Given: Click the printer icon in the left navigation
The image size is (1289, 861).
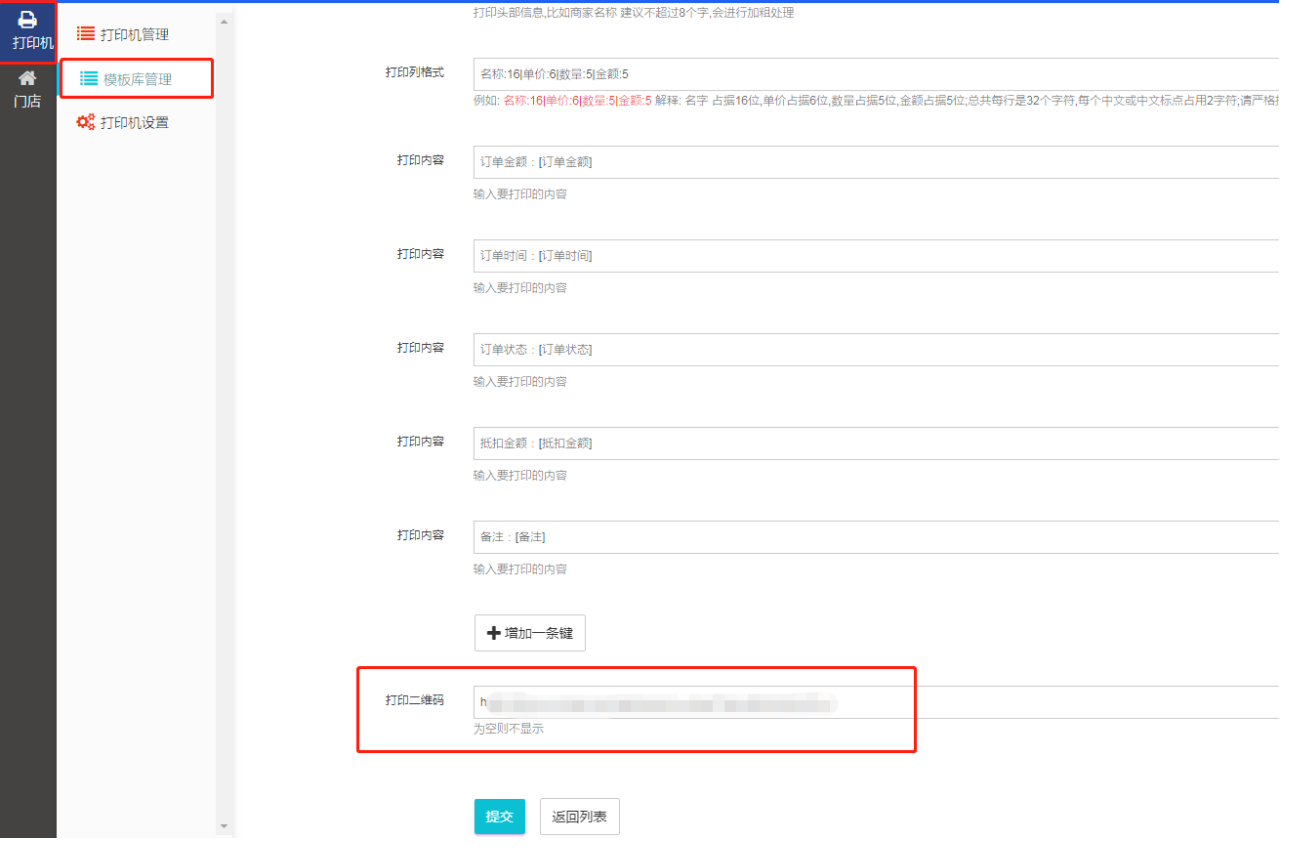Looking at the screenshot, I should click(x=28, y=19).
